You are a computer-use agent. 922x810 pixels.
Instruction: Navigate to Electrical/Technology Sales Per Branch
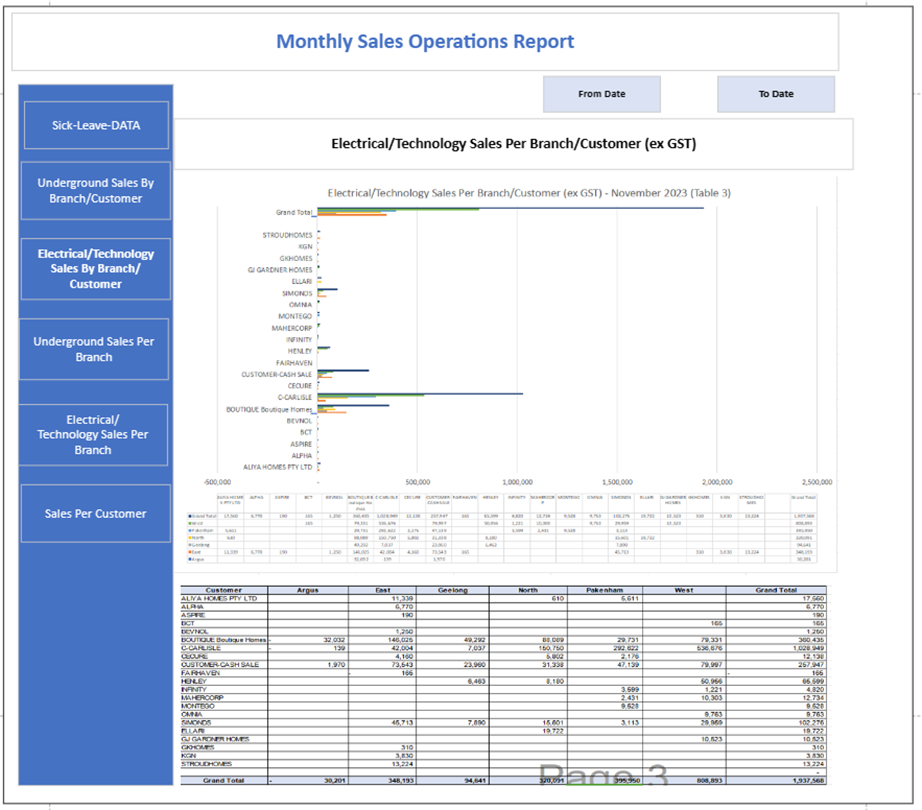pos(96,435)
